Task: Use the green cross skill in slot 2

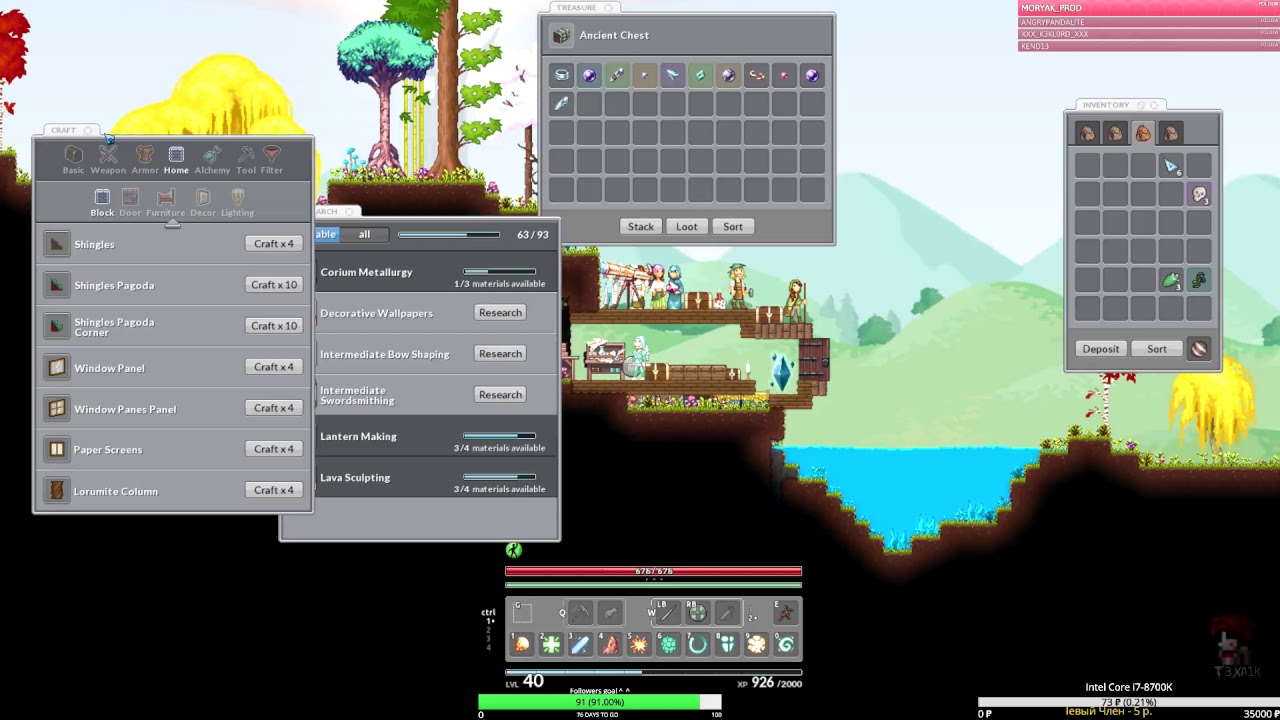Action: pyautogui.click(x=551, y=645)
